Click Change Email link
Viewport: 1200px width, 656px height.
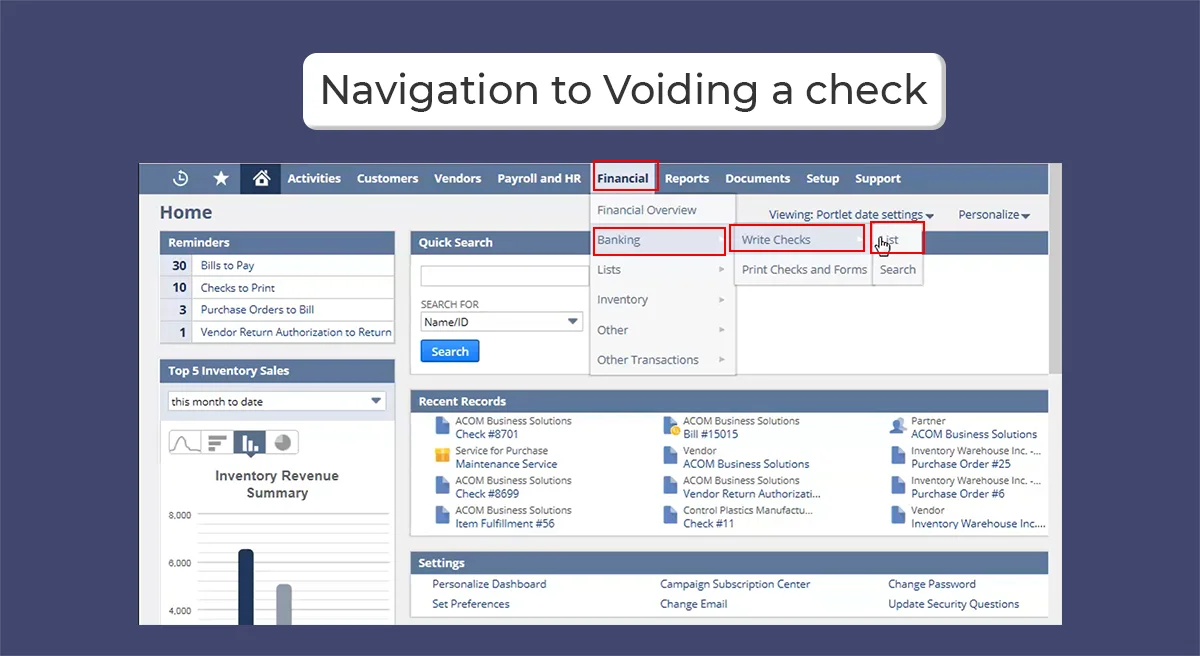point(694,604)
